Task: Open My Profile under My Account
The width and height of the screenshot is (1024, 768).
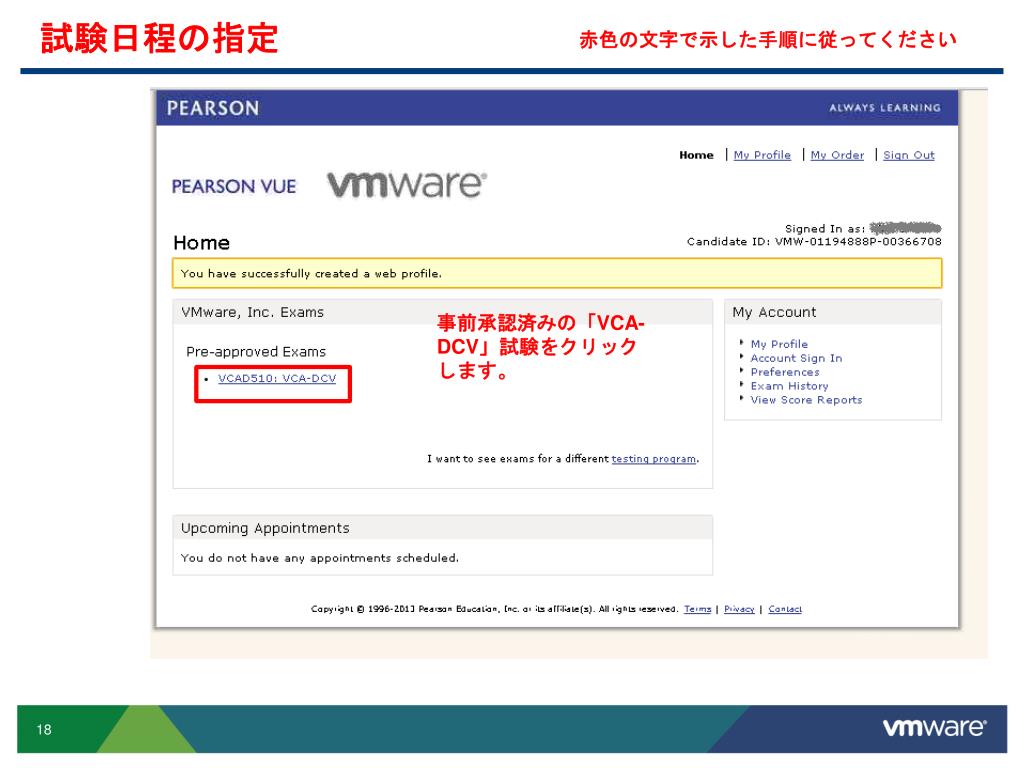Action: point(779,344)
